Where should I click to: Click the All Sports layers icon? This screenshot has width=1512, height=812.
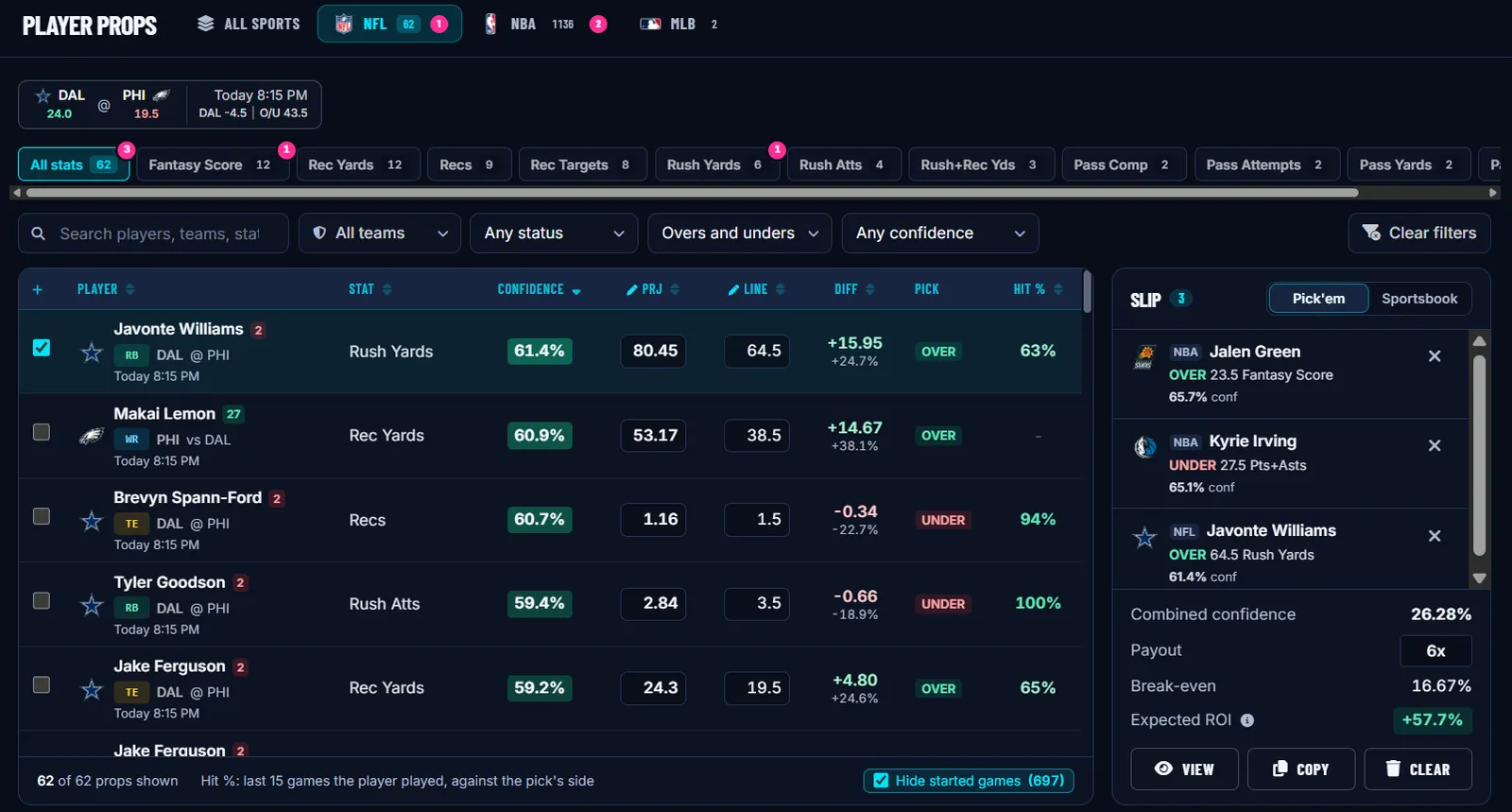[205, 24]
